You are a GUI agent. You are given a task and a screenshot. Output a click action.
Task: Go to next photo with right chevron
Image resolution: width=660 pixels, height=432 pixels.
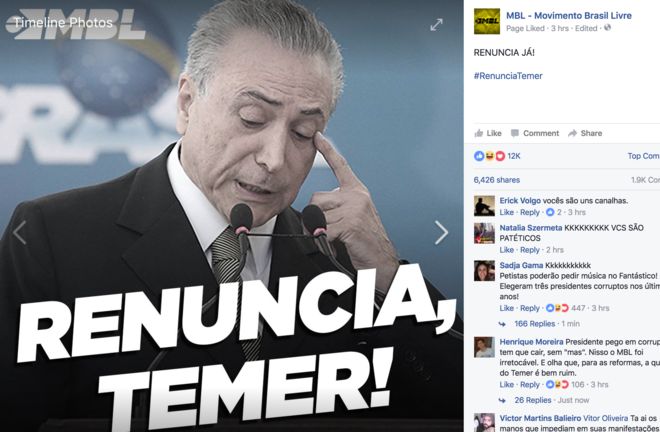point(441,232)
